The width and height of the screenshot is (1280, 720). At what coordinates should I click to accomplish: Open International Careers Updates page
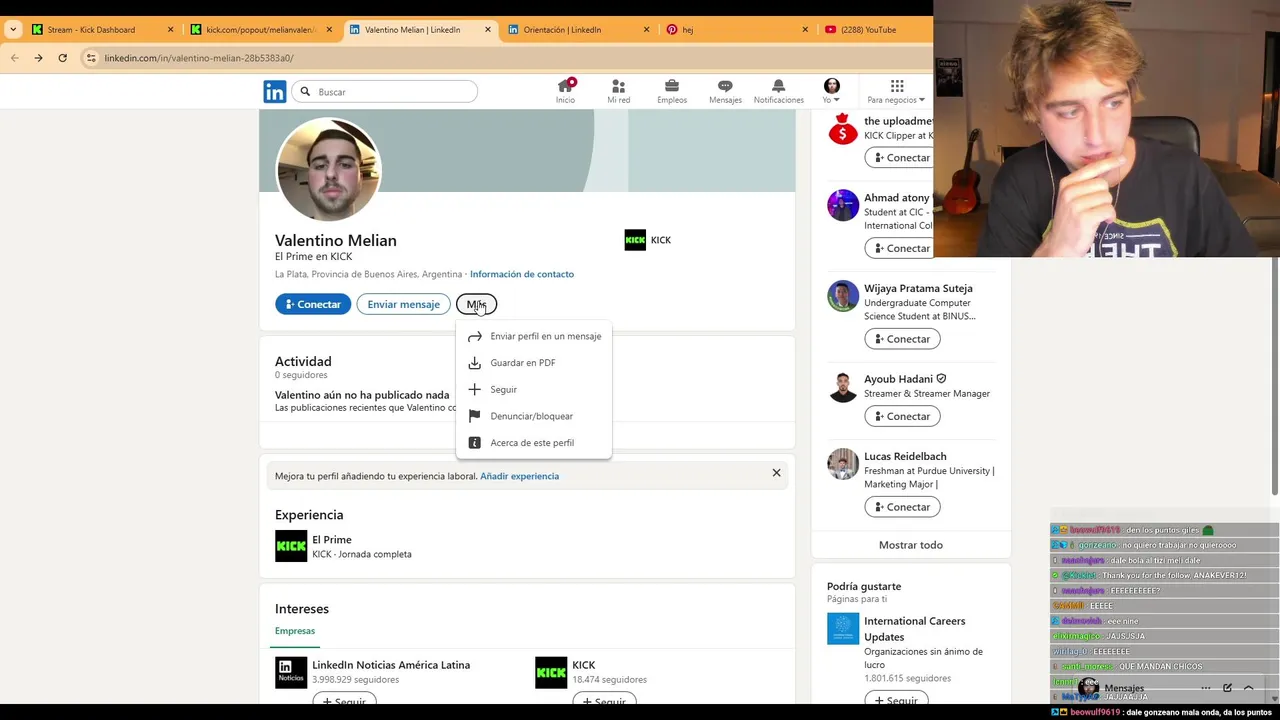(914, 629)
